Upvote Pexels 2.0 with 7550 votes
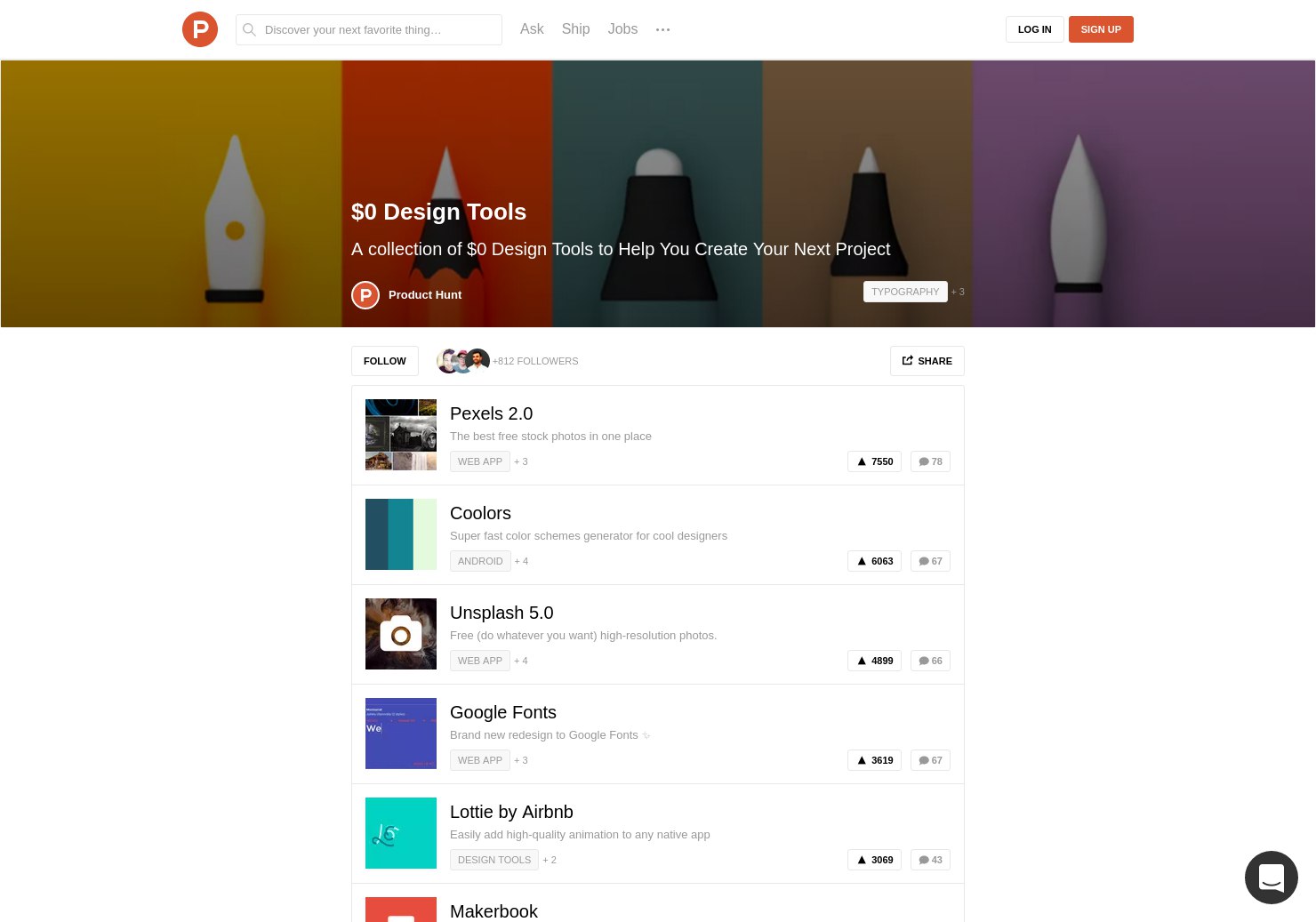 click(x=874, y=461)
